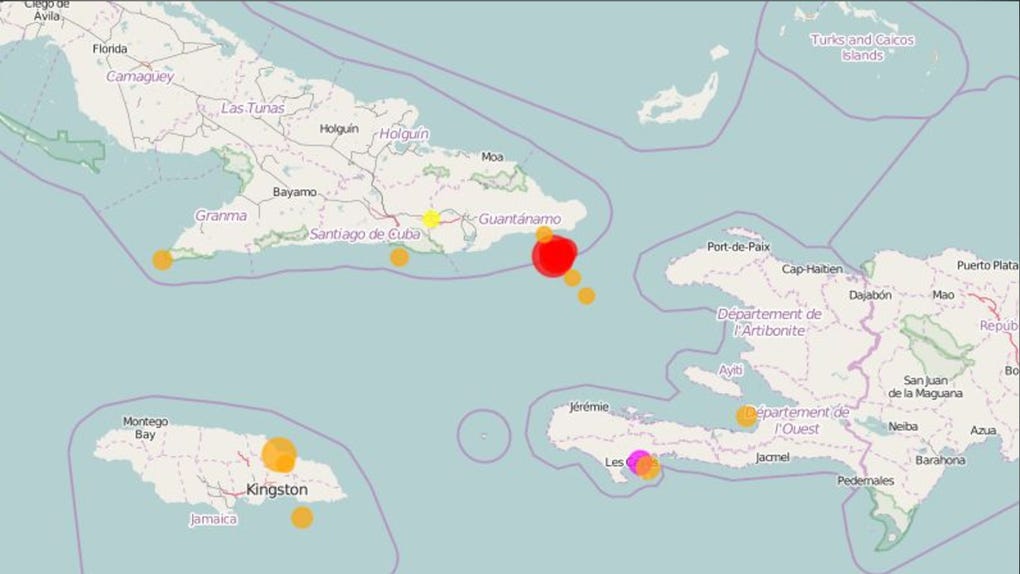The width and height of the screenshot is (1020, 574).
Task: Click the Camagüey province label
Action: [140, 76]
